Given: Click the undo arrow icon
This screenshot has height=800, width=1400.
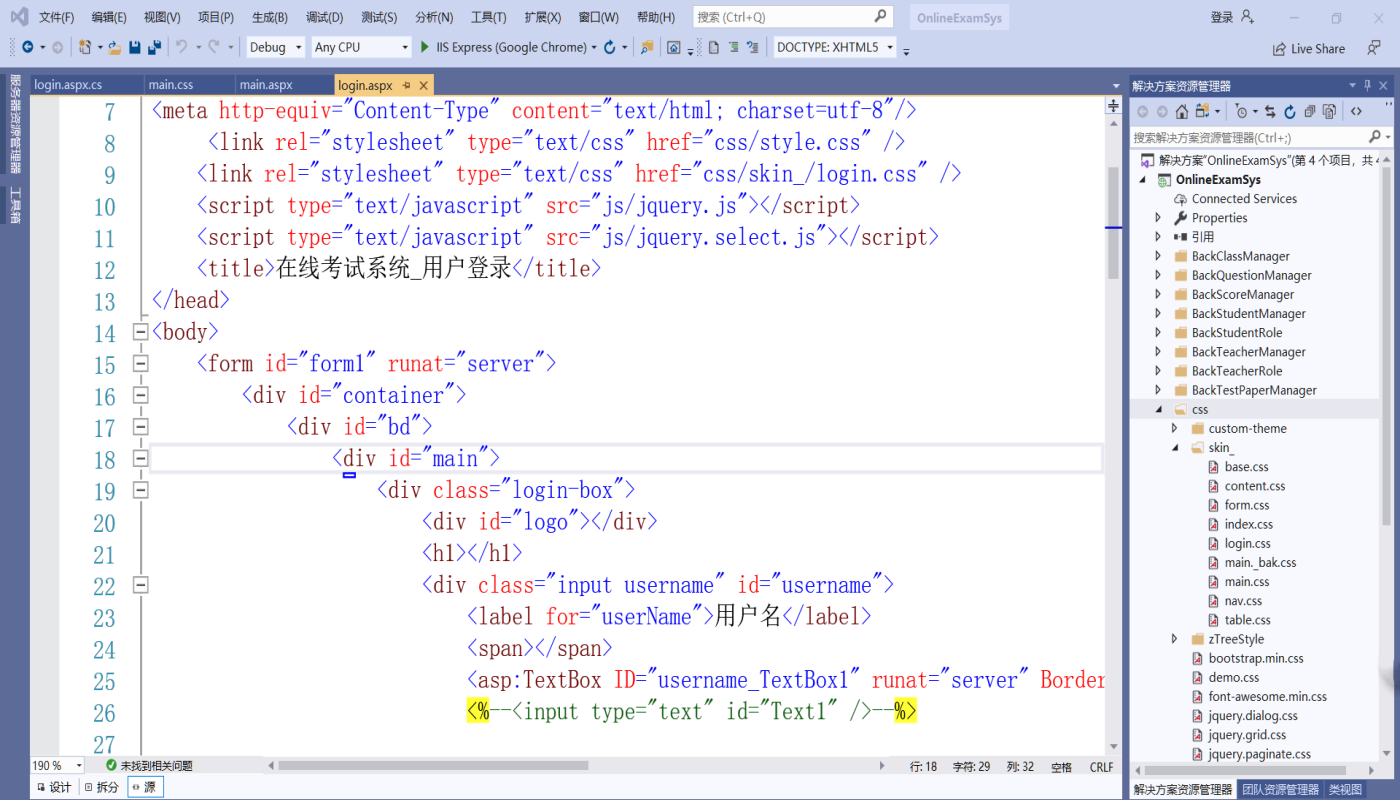Looking at the screenshot, I should pyautogui.click(x=182, y=47).
